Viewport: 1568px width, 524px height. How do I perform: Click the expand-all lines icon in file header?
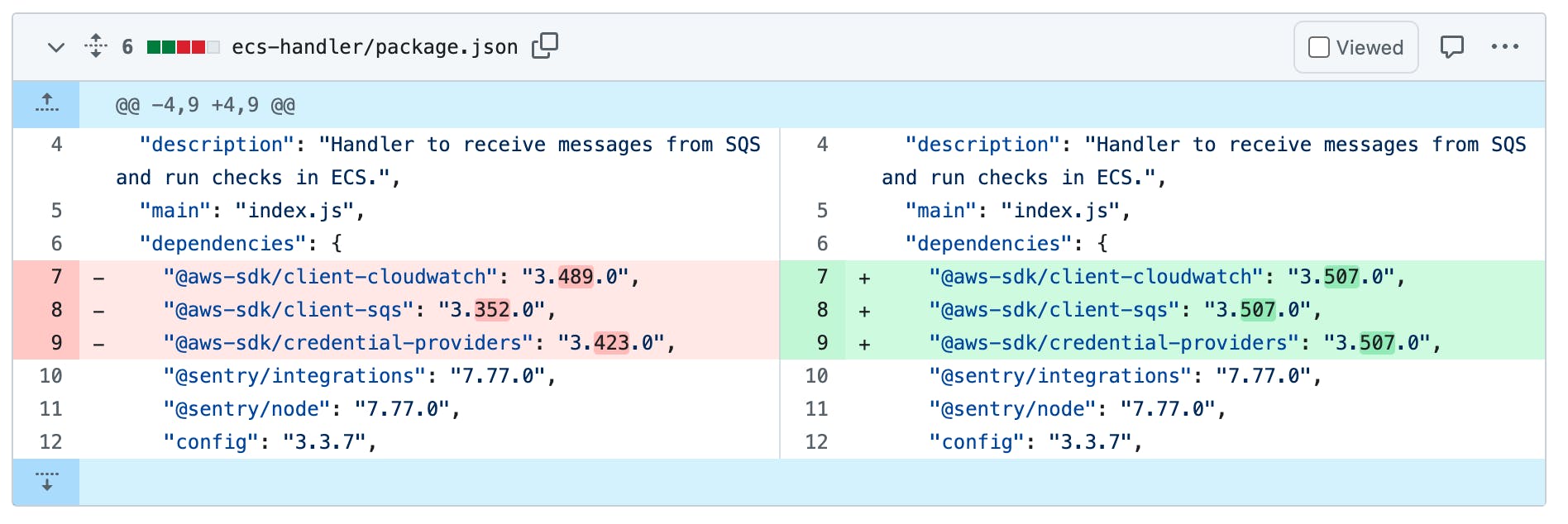(96, 46)
